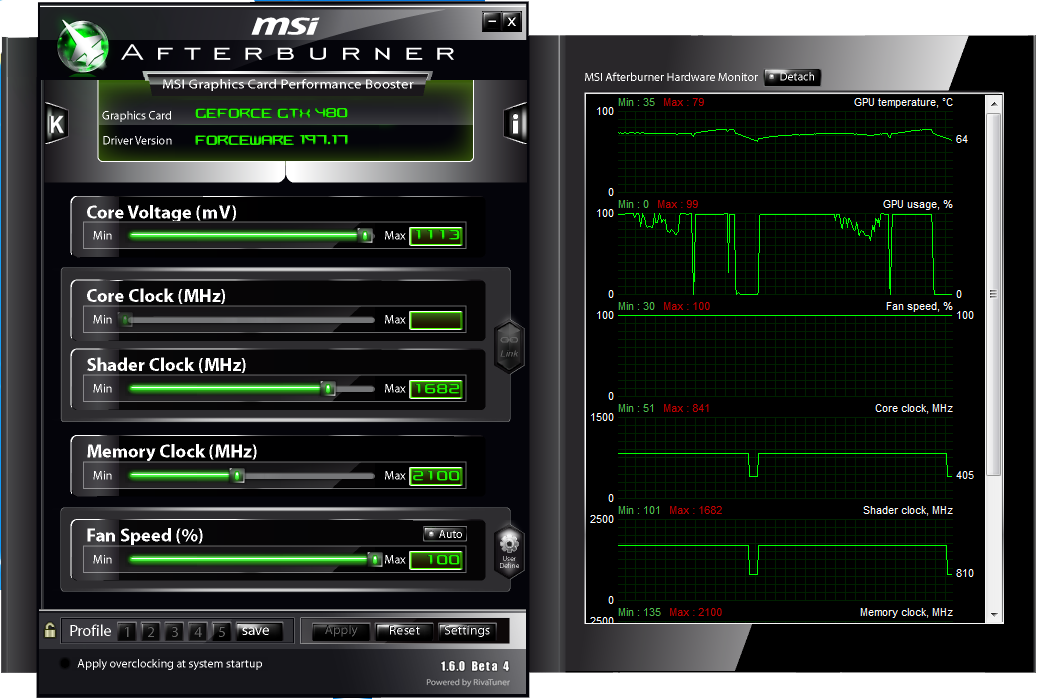Minimize the Afterburner window
The image size is (1037, 699).
491,21
